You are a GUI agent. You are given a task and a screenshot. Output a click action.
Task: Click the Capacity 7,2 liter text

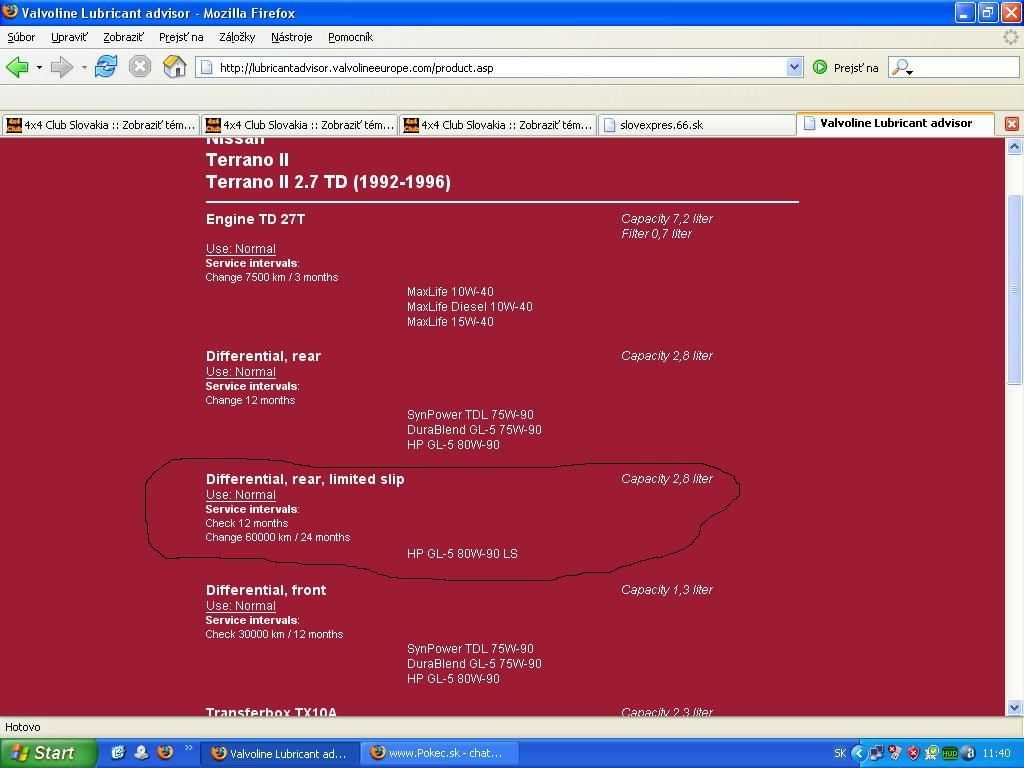[x=667, y=219]
